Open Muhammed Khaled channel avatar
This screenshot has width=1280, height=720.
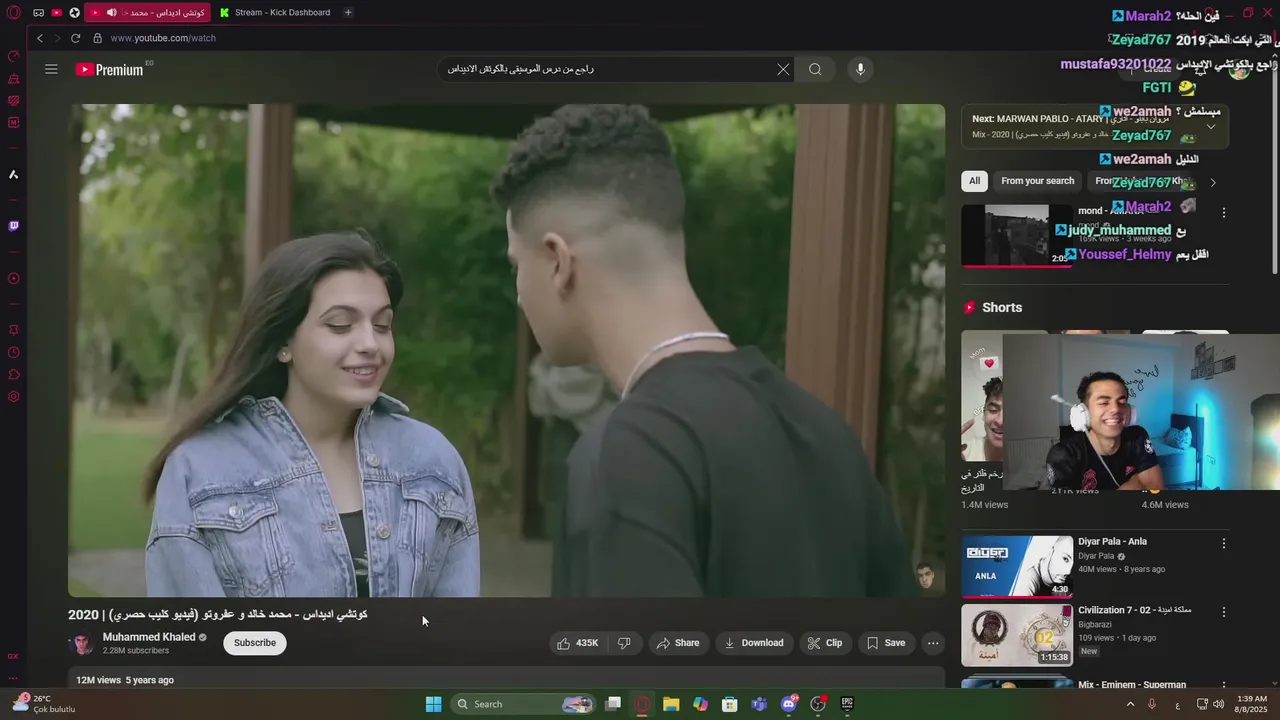click(x=82, y=643)
